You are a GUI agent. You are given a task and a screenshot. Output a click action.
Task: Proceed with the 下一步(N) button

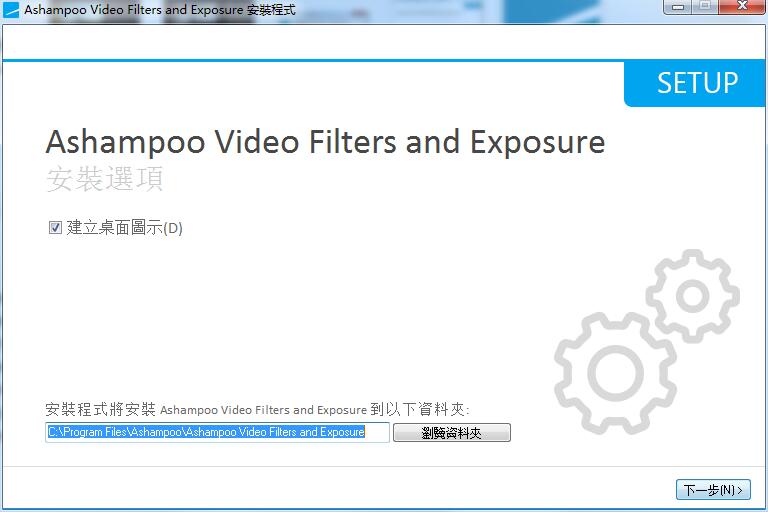point(713,489)
